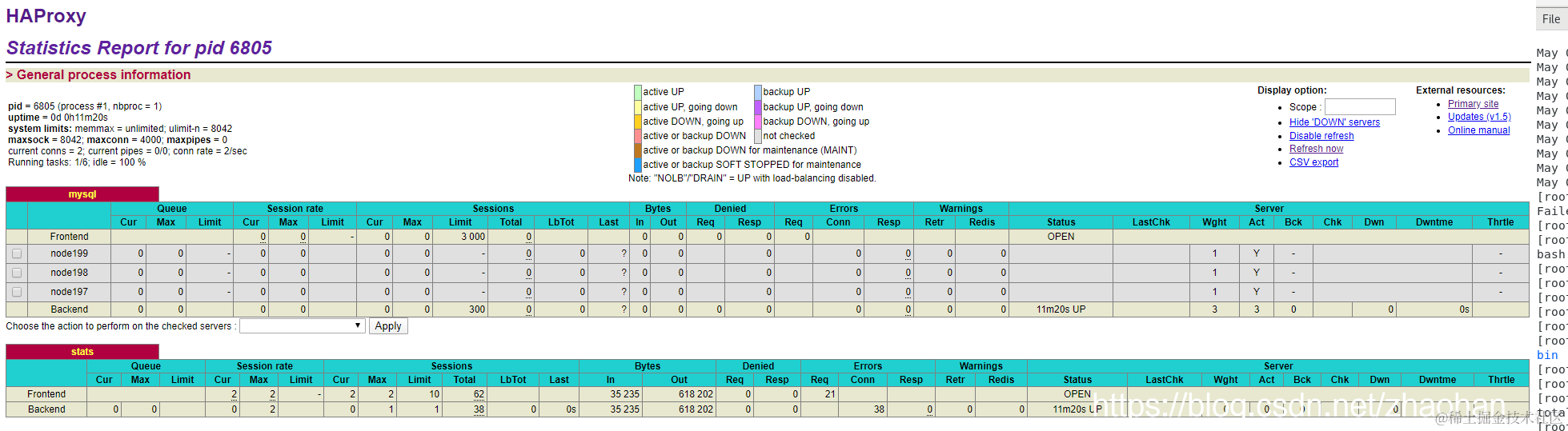Select the node197 server name
This screenshot has height=431, width=1568.
click(70, 292)
